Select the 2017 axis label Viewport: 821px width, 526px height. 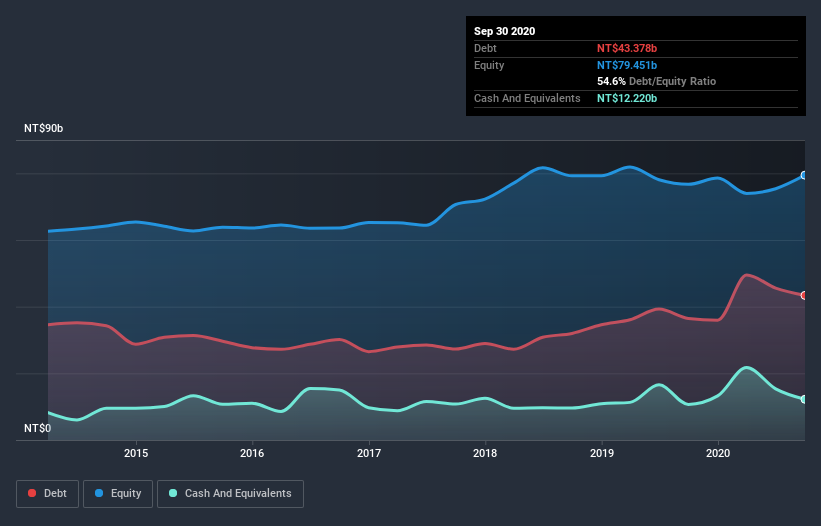369,453
